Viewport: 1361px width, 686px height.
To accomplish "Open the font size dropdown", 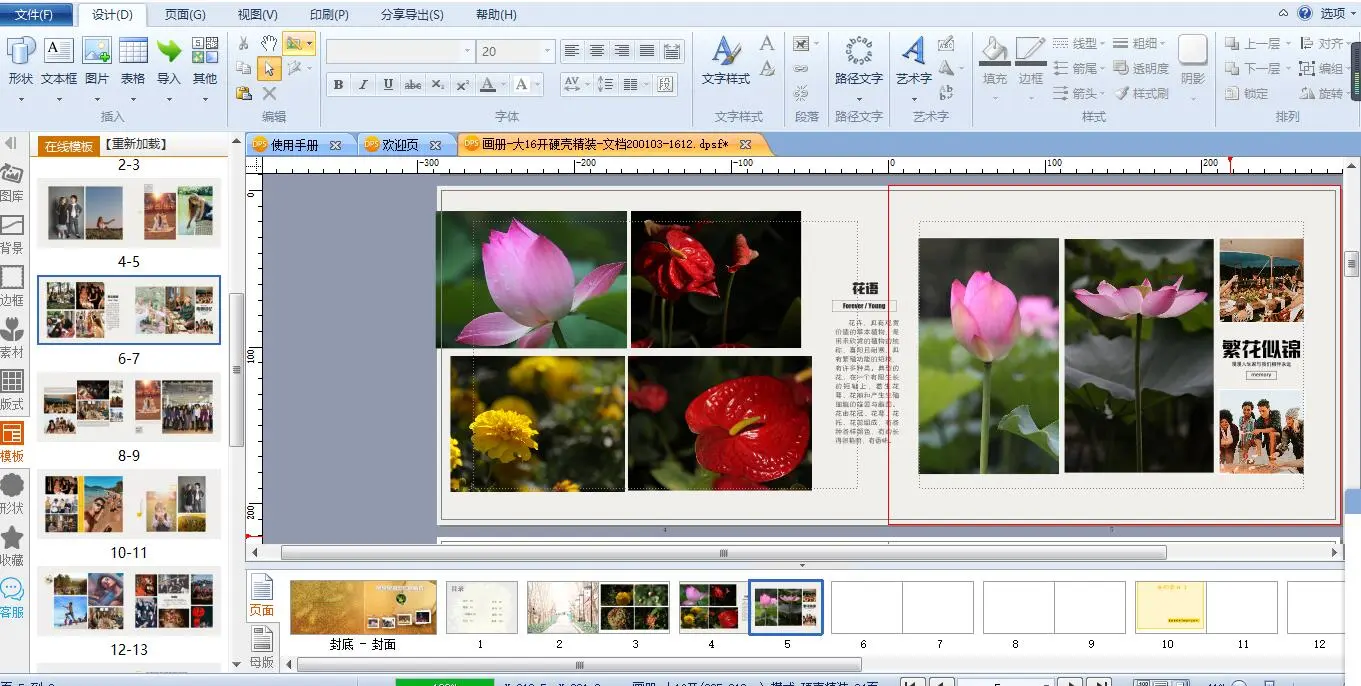I will pos(547,51).
